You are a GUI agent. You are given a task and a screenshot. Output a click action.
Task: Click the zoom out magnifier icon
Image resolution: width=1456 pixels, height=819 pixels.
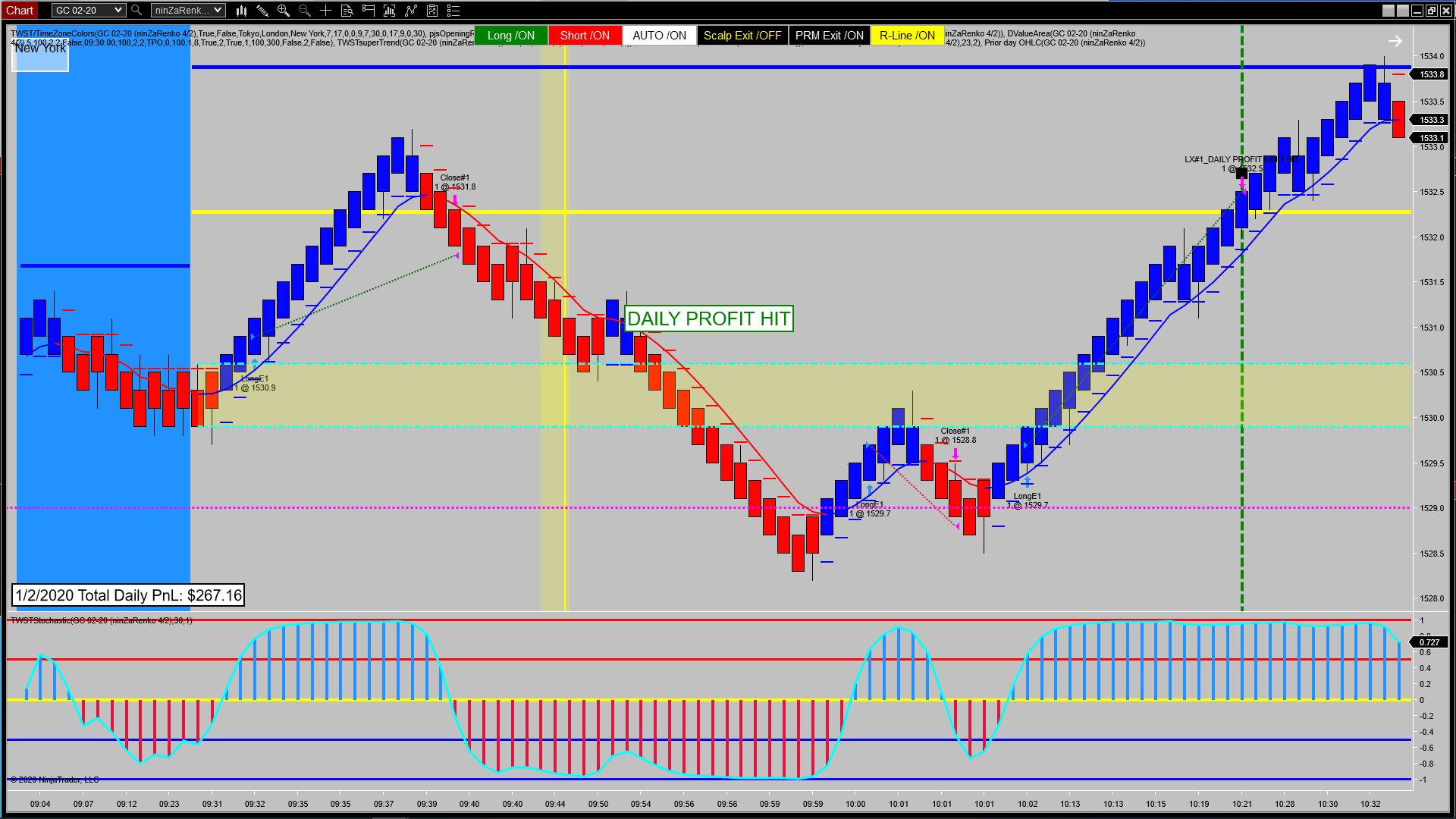(x=305, y=11)
